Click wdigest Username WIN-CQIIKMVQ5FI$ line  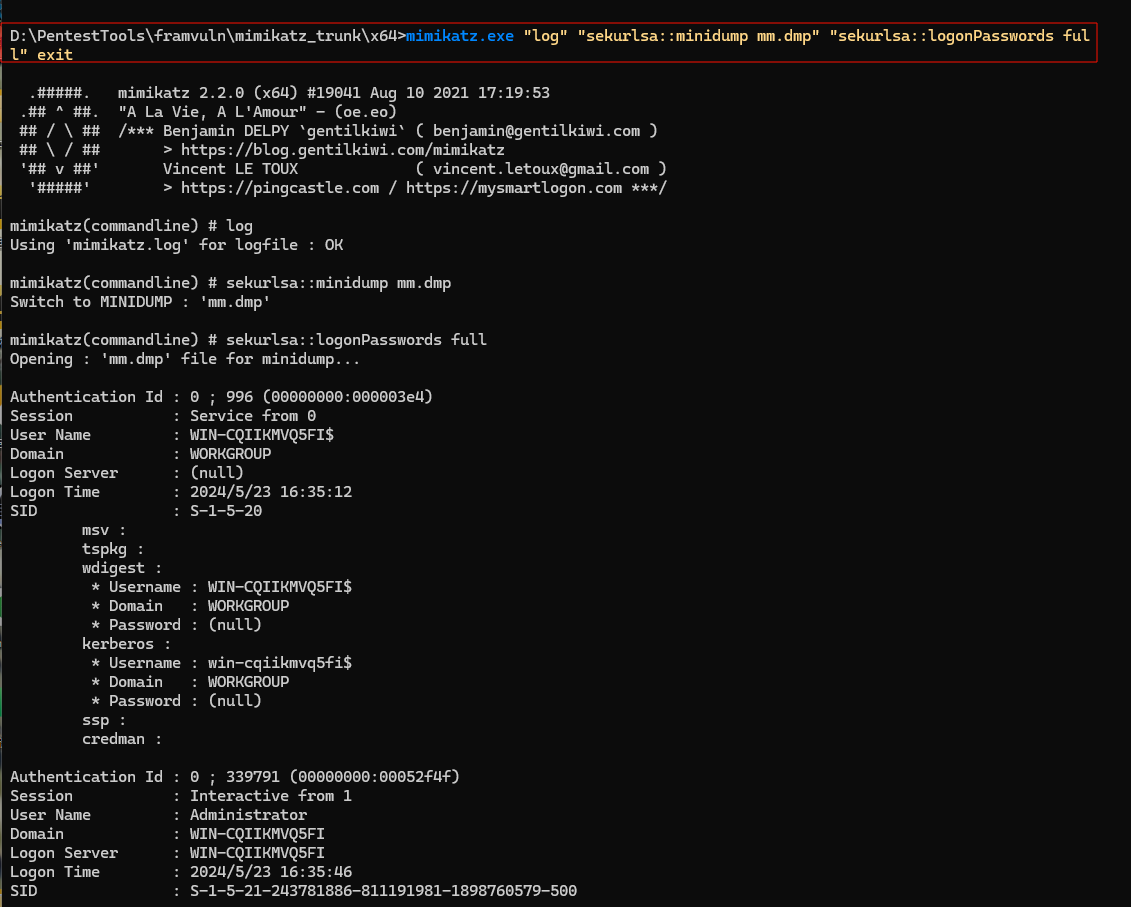[x=221, y=587]
